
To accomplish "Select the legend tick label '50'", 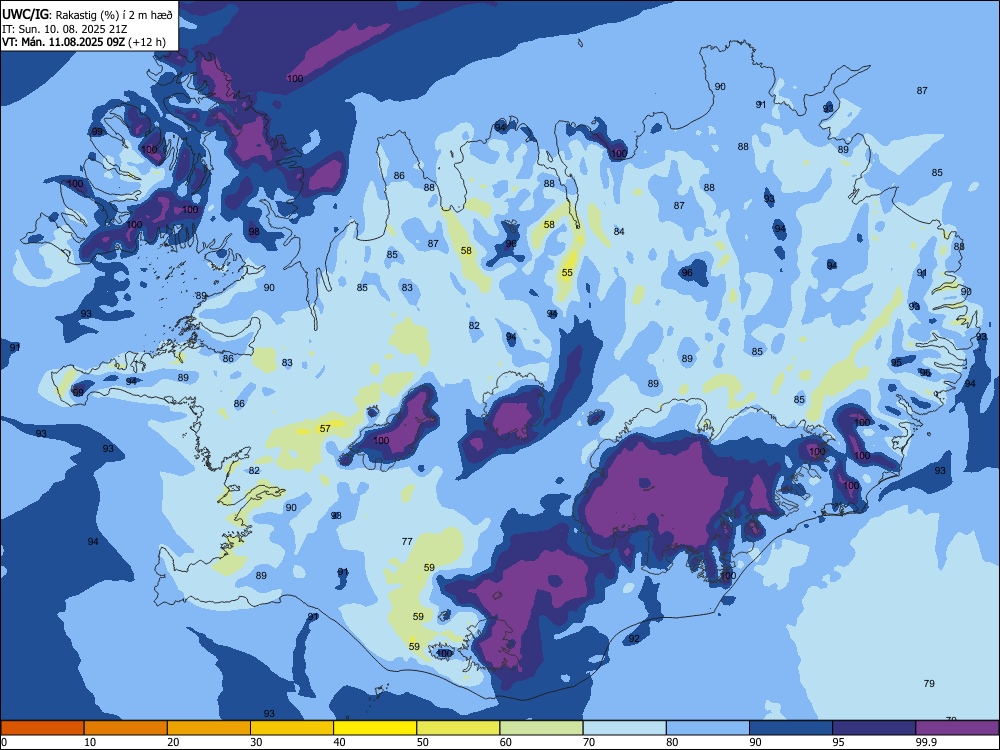I will click(423, 742).
